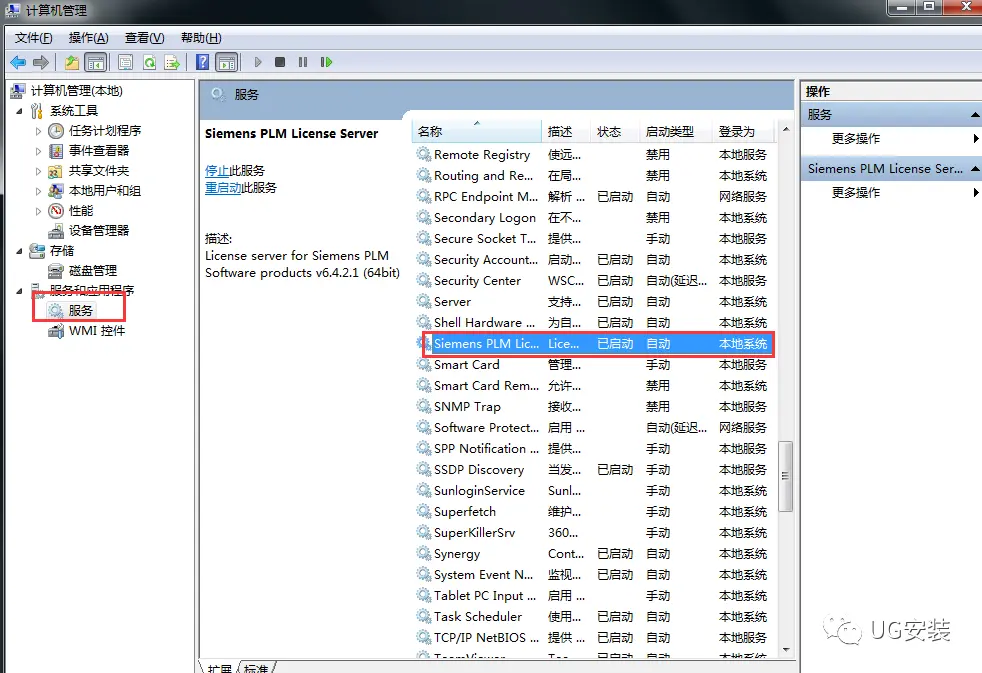Sort by the 启动类型 column header

[x=676, y=131]
